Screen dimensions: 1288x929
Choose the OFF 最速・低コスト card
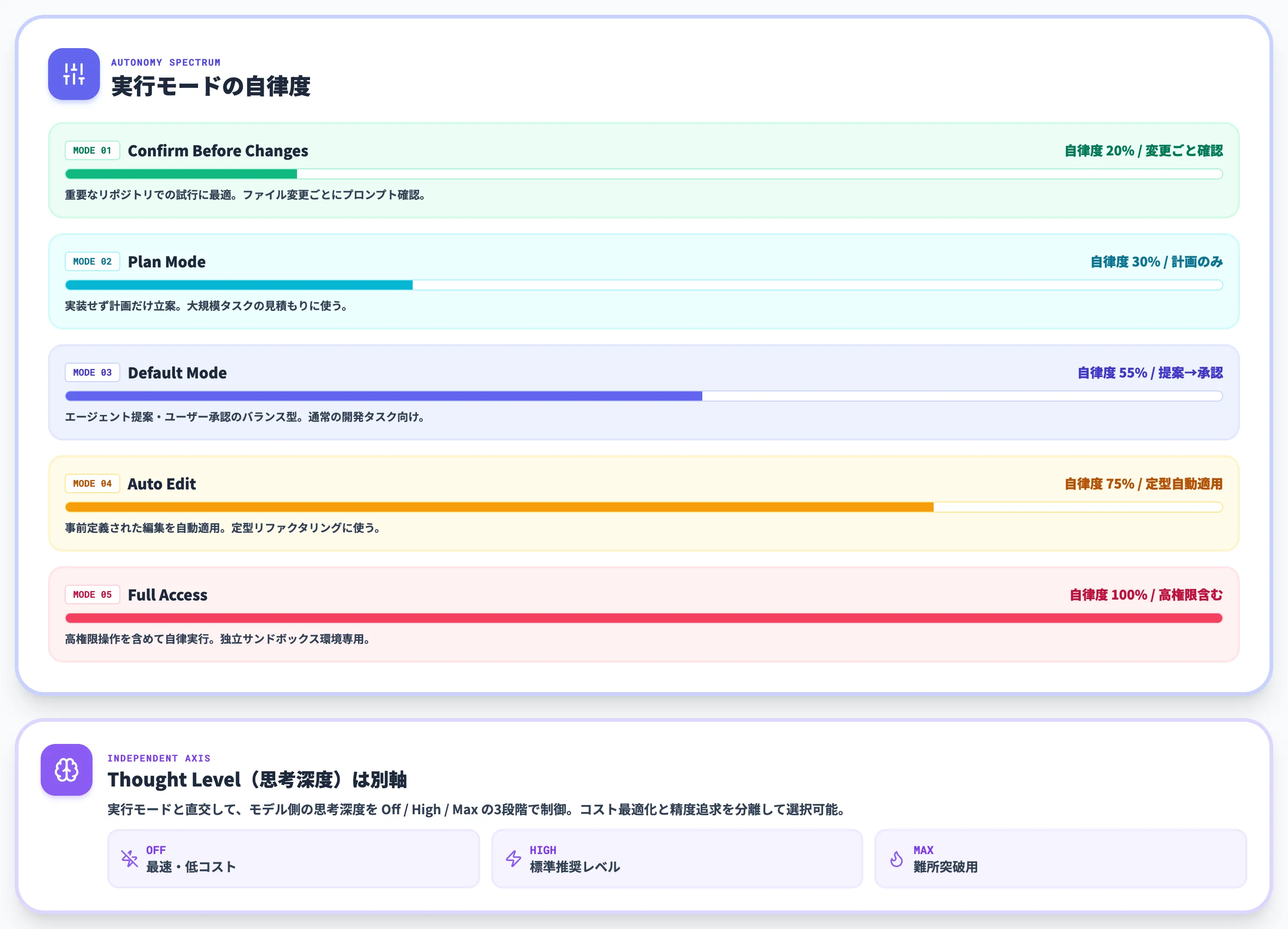pos(294,858)
